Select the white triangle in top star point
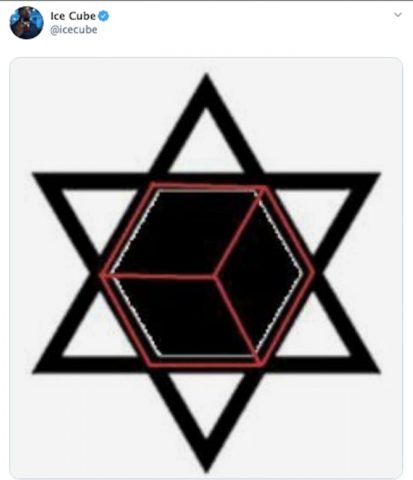 (206, 148)
